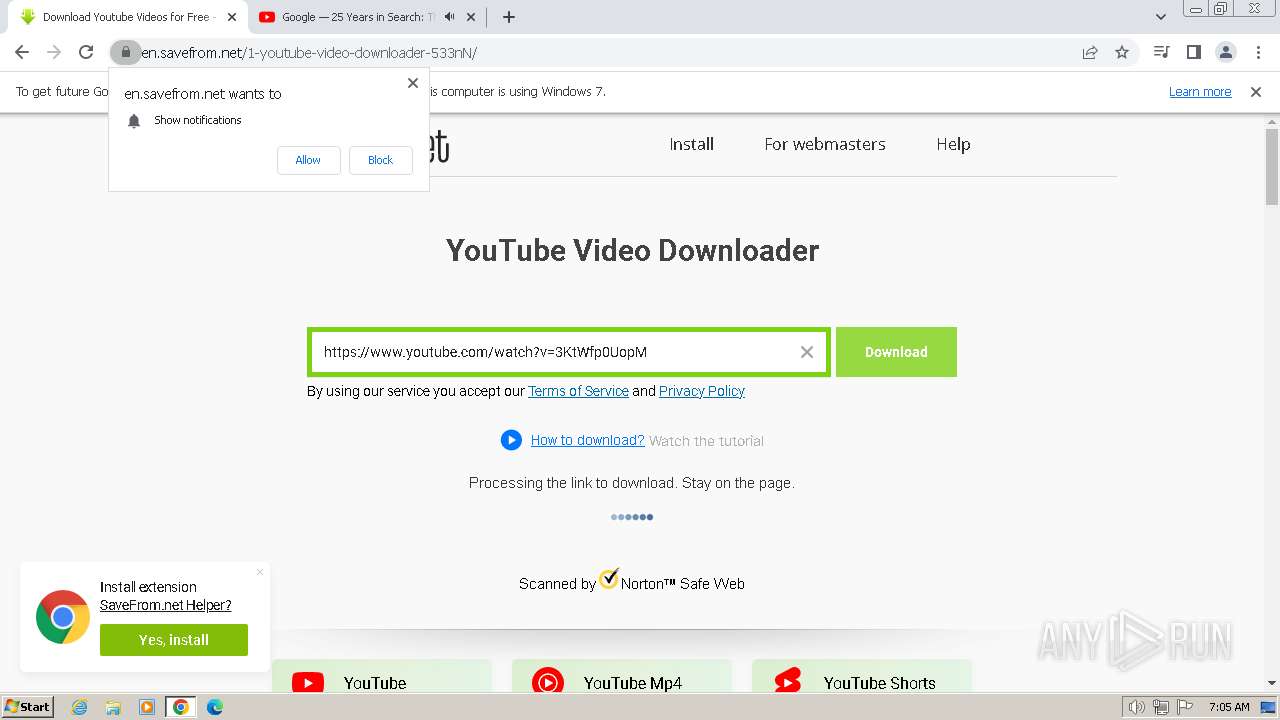
Task: Click the browser forward arrow
Action: point(54,52)
